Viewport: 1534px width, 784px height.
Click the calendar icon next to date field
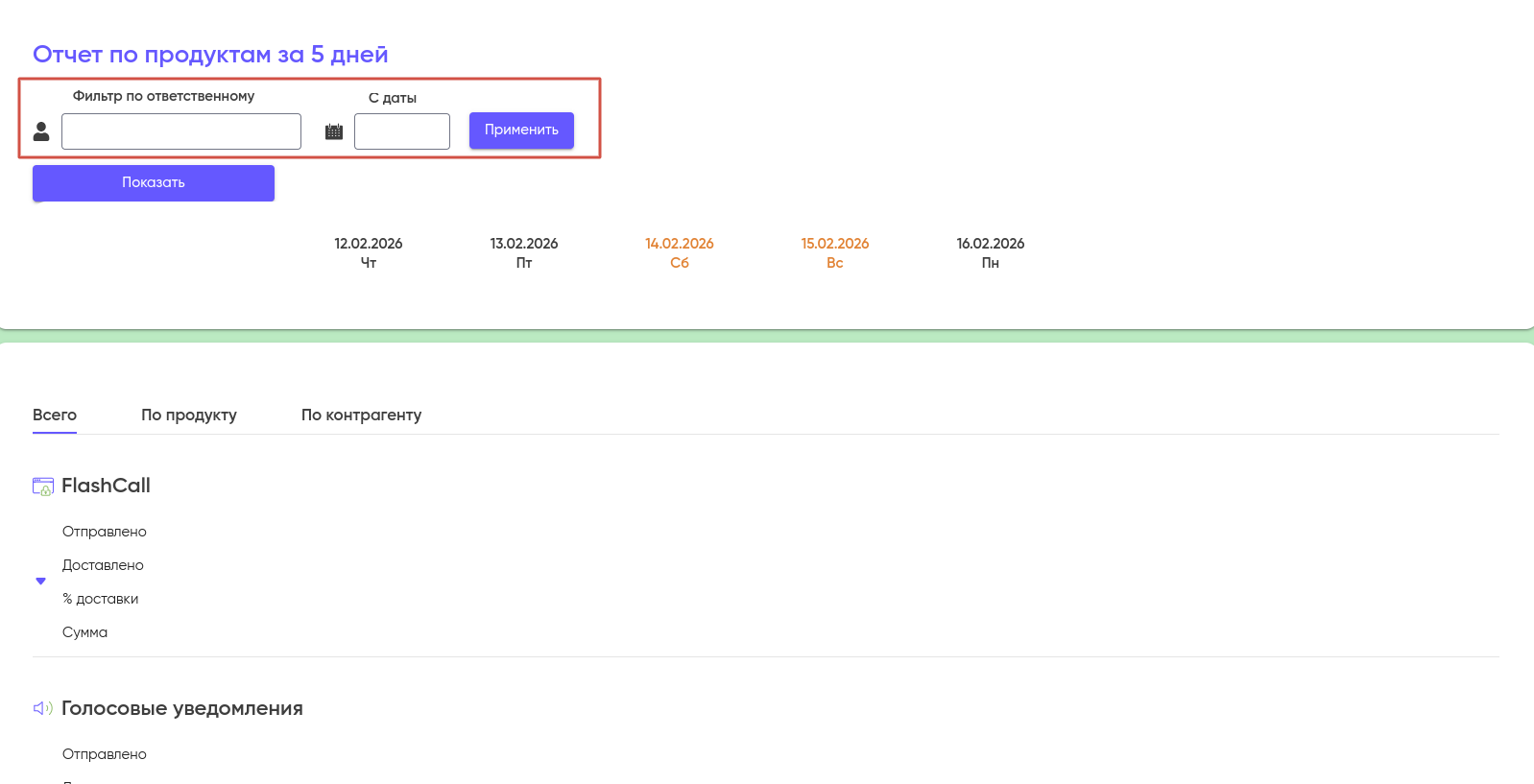(334, 131)
